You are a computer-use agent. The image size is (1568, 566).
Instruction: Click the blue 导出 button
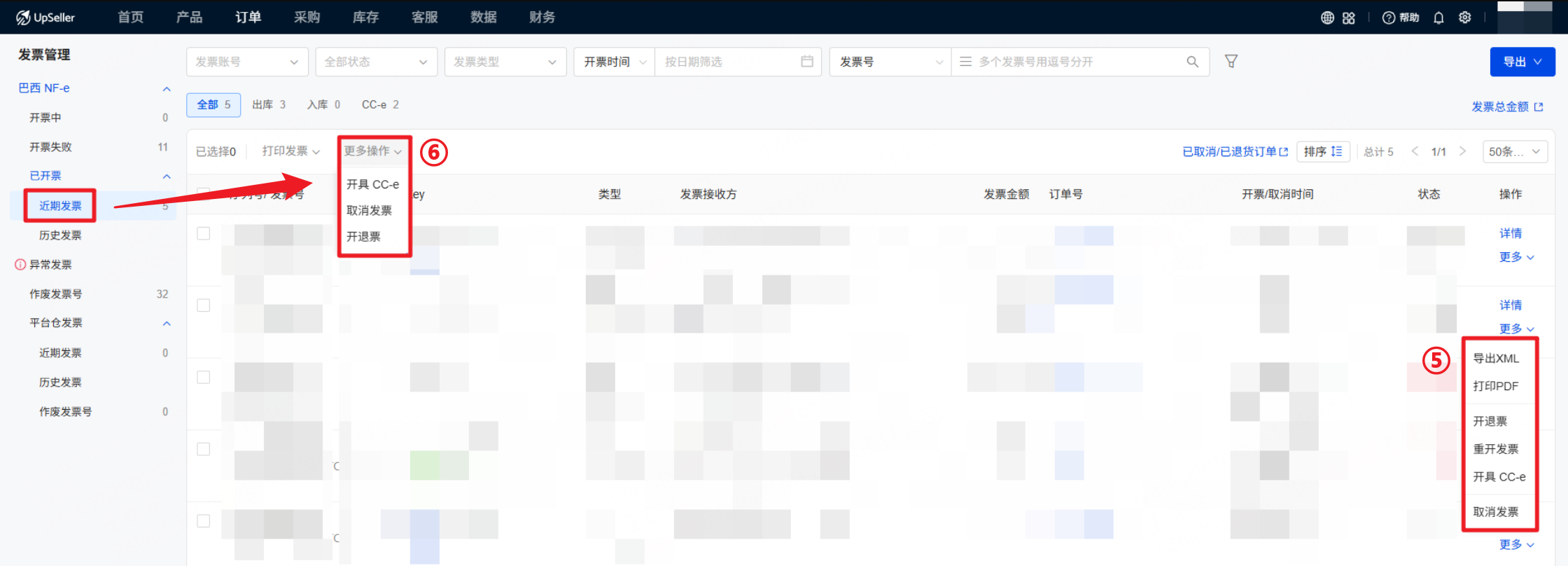(1522, 62)
